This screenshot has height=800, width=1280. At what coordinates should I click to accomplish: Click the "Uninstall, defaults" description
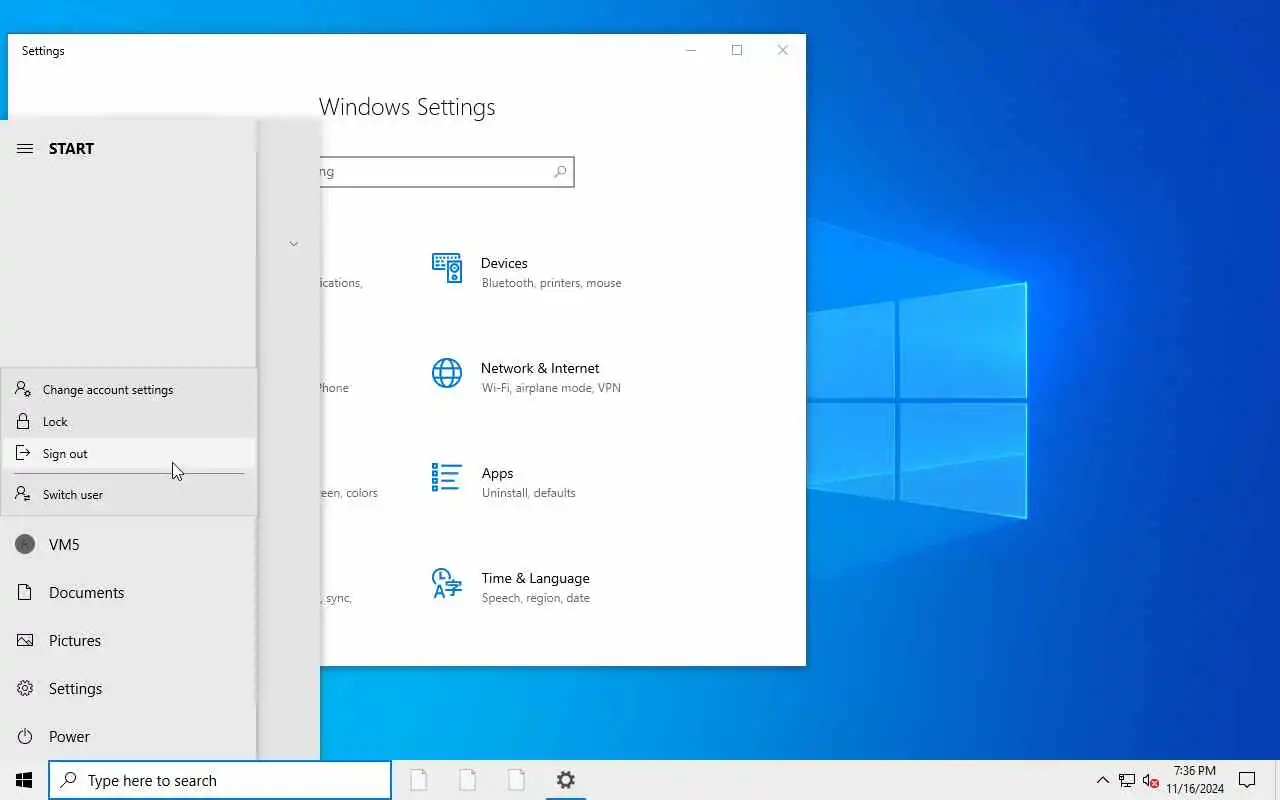pyautogui.click(x=529, y=493)
